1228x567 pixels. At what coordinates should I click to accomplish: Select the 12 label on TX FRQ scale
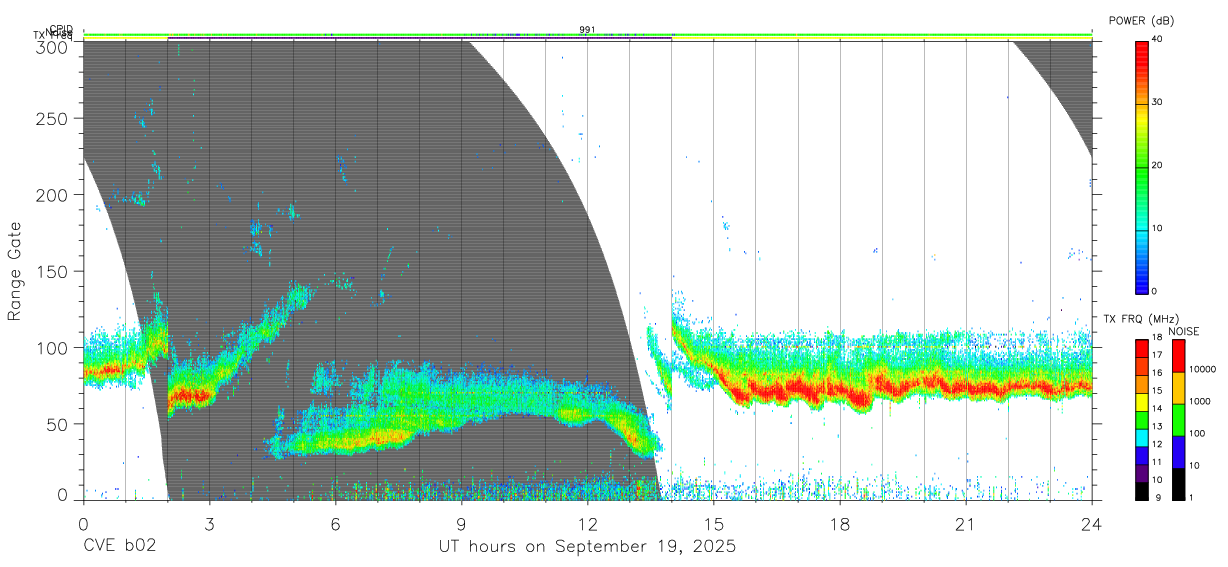1157,444
